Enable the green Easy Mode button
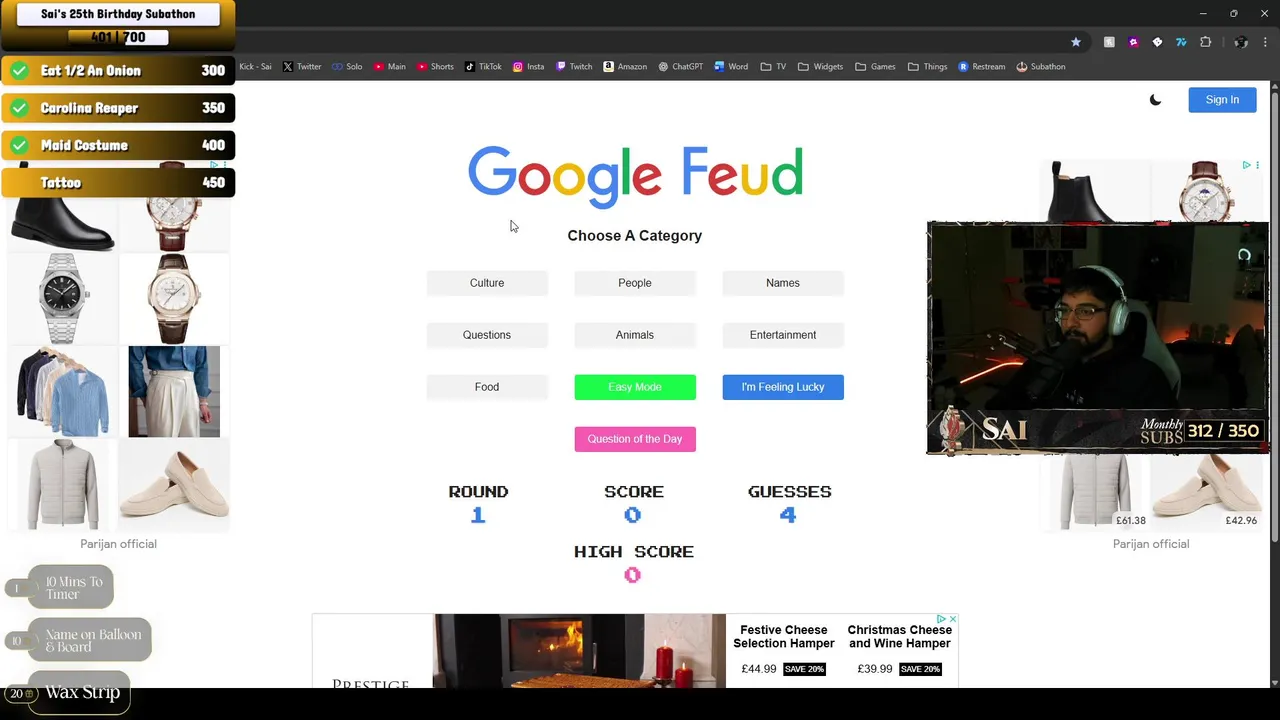Viewport: 1280px width, 720px height. [635, 387]
